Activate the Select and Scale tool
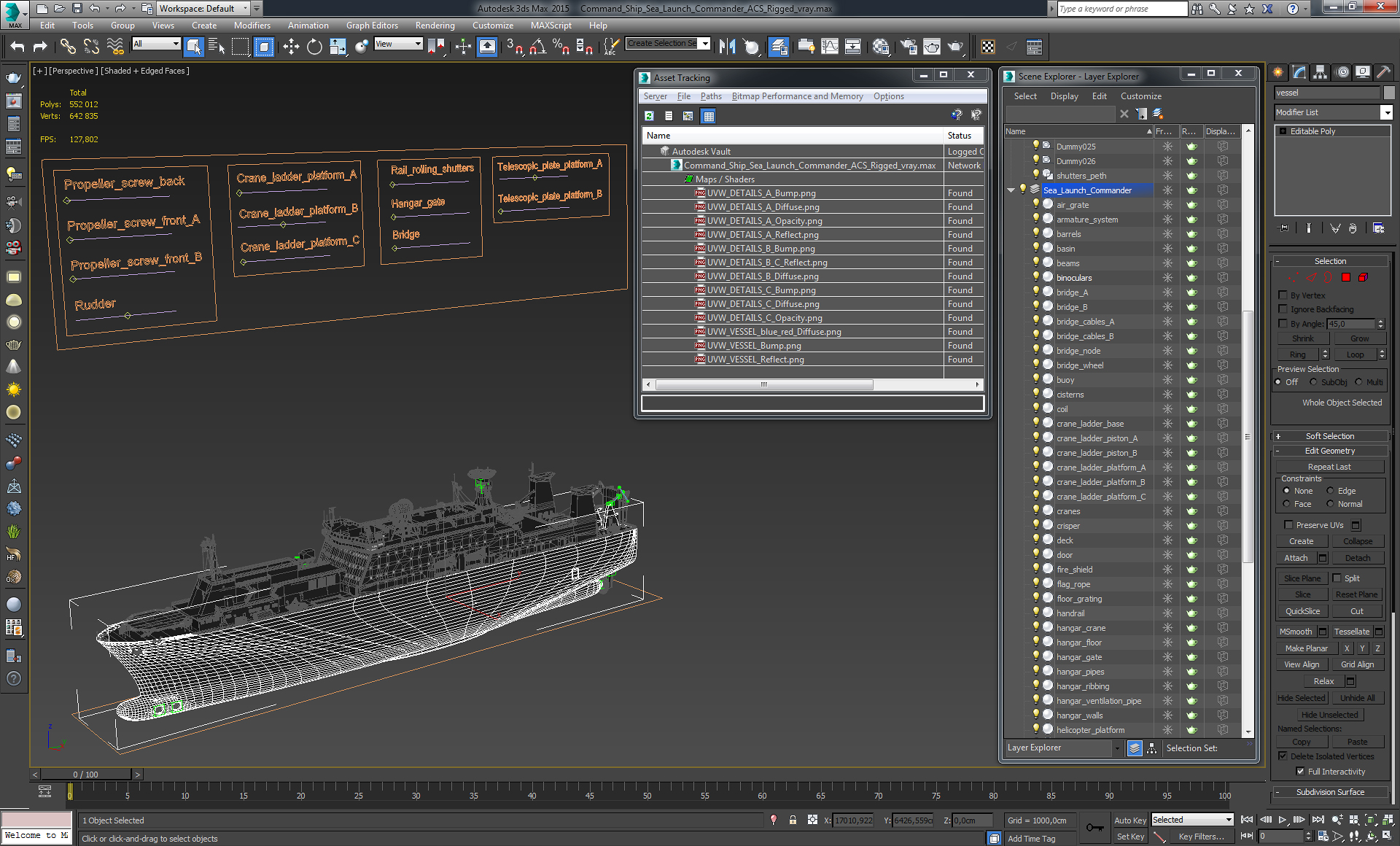 (x=338, y=47)
